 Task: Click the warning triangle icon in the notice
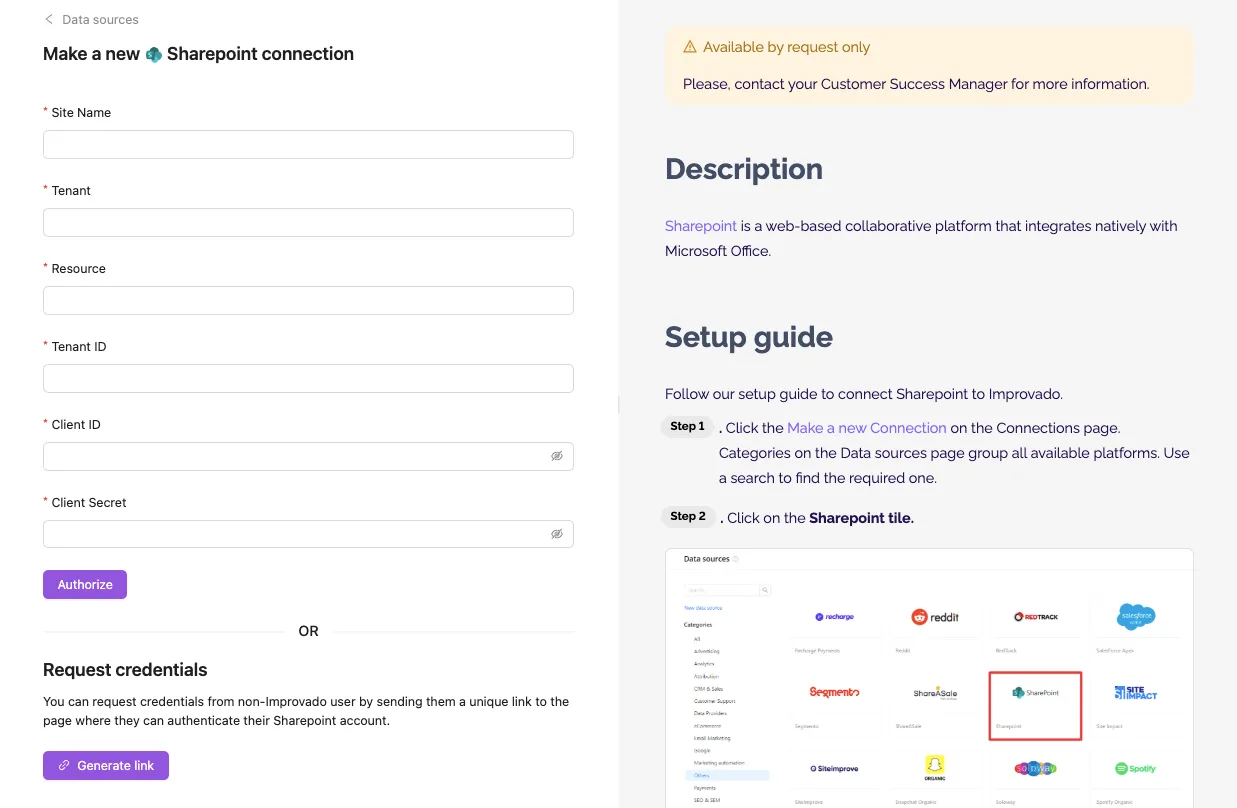(x=690, y=47)
